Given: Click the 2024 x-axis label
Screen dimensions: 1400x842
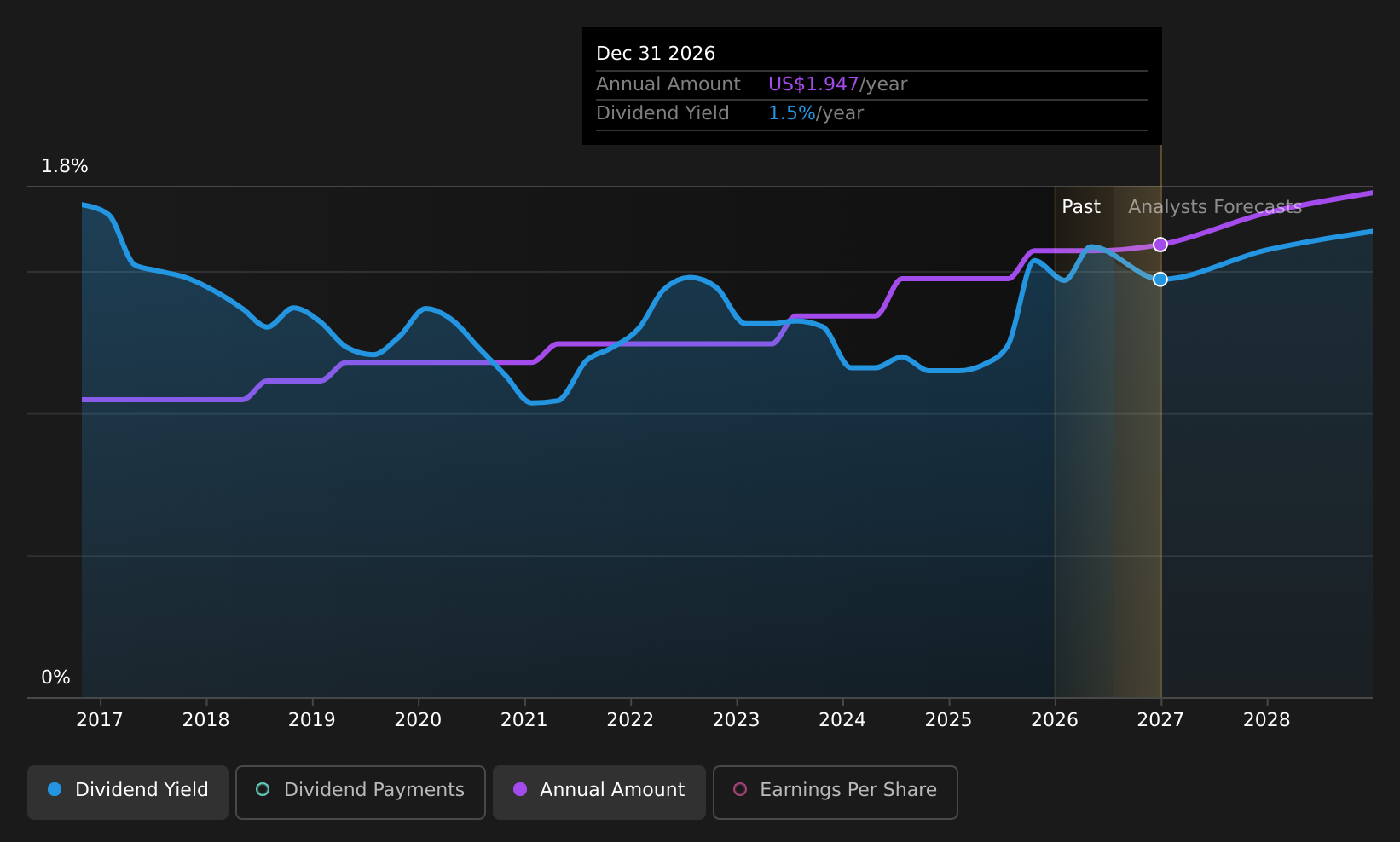Looking at the screenshot, I should click(x=842, y=720).
